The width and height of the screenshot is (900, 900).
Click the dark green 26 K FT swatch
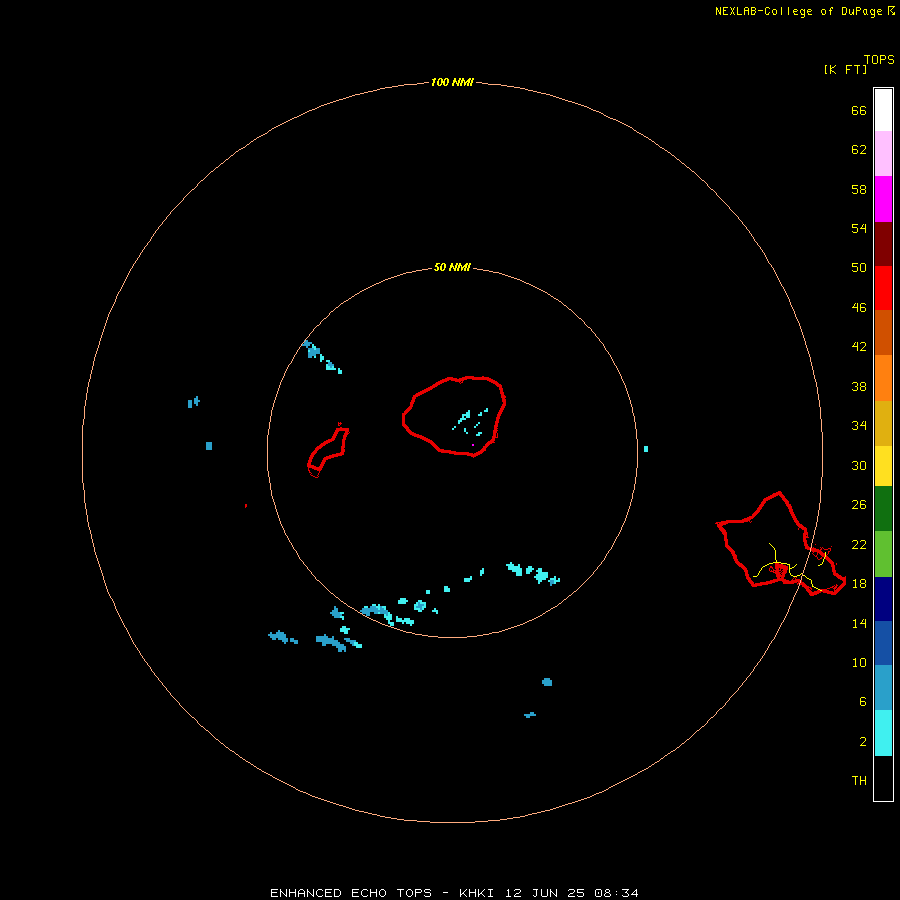click(883, 509)
